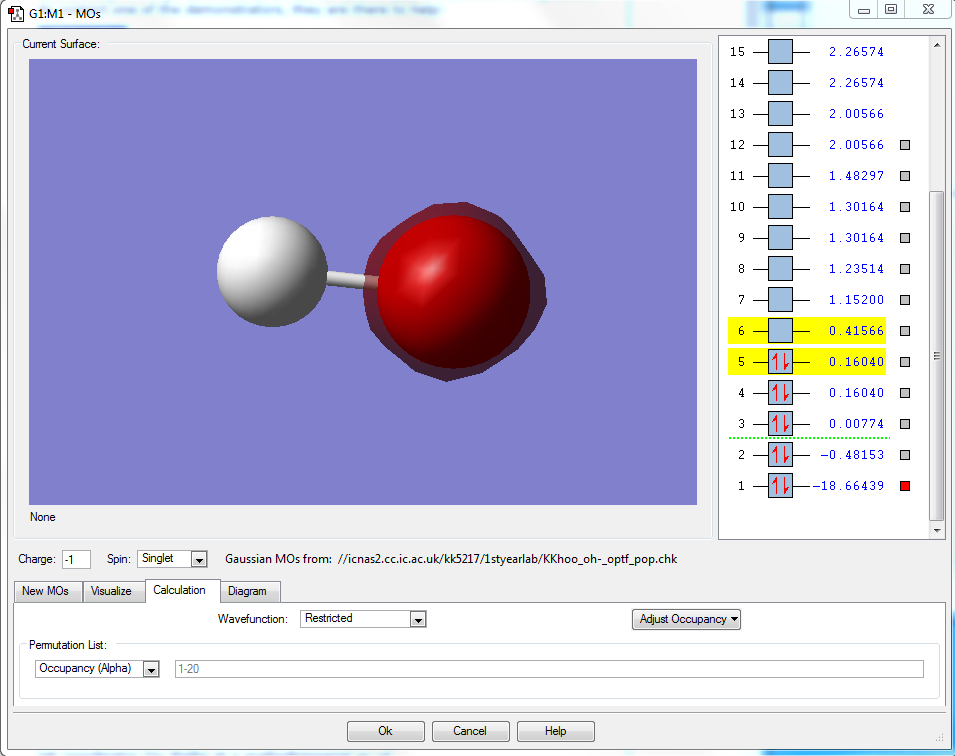
Task: Toggle the red surface marker for MO 1
Action: click(905, 486)
